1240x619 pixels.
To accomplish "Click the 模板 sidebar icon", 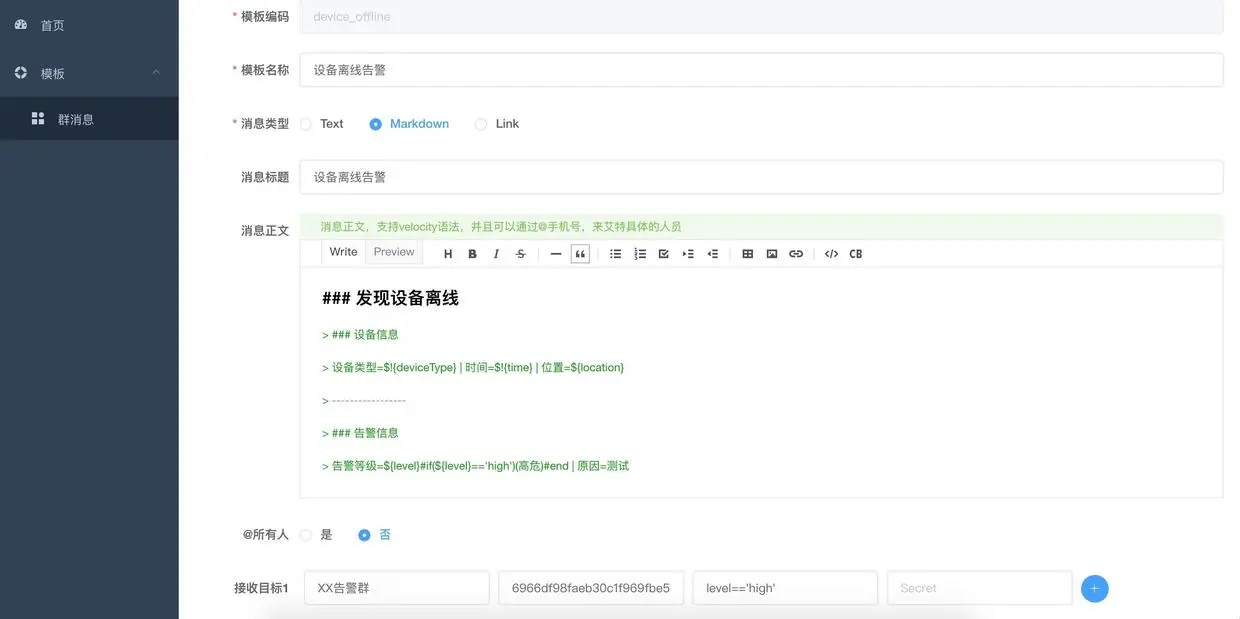I will click(21, 73).
